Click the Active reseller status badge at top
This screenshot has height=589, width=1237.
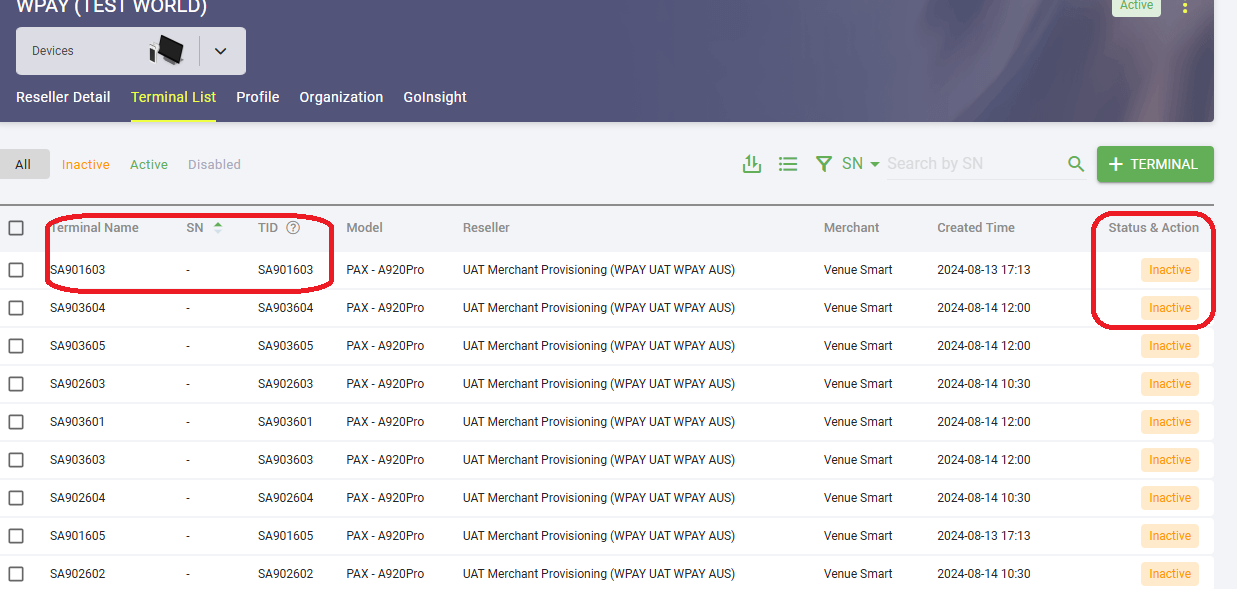[1136, 6]
